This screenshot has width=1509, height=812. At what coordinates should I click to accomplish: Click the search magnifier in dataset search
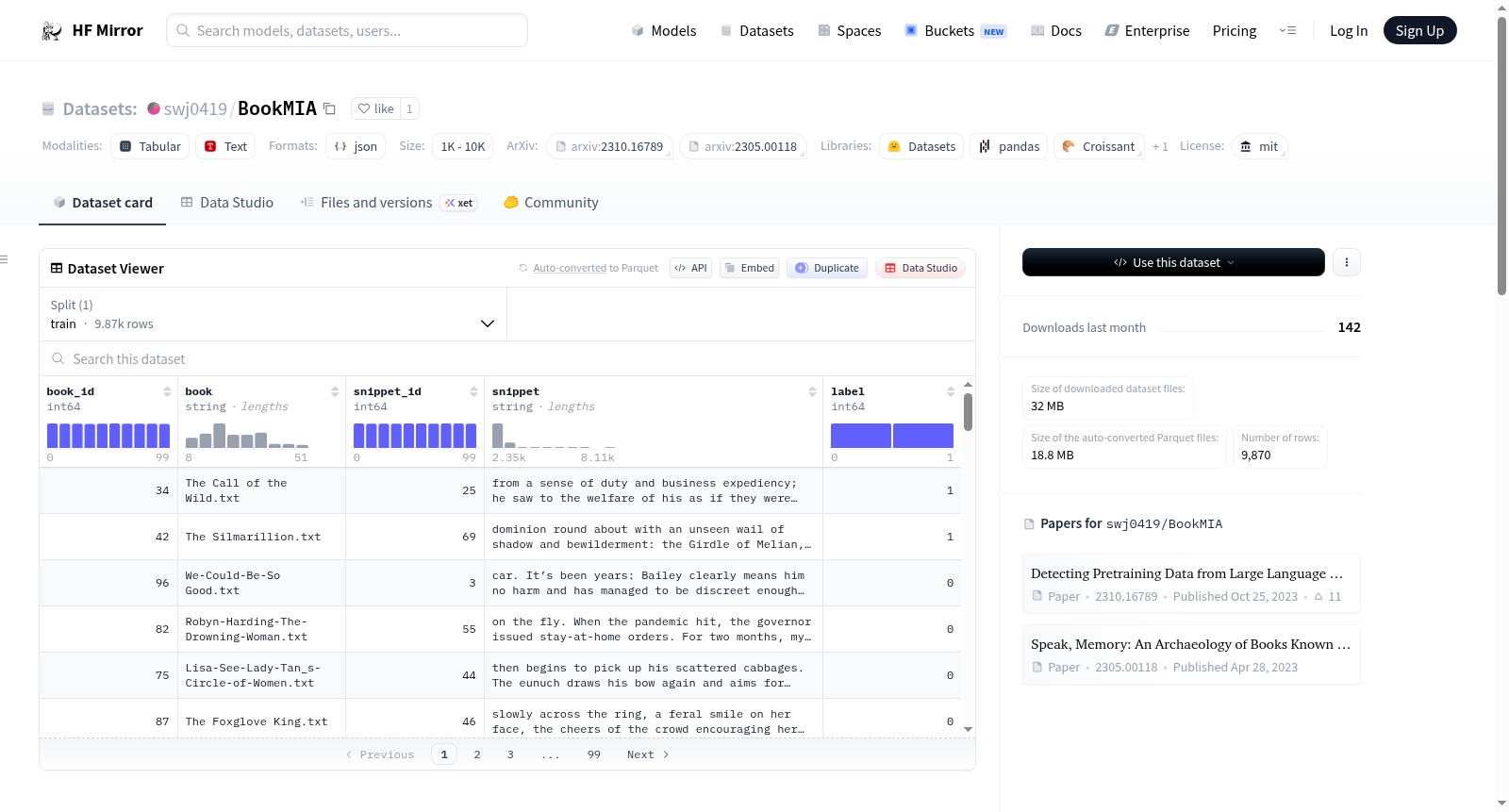point(58,359)
